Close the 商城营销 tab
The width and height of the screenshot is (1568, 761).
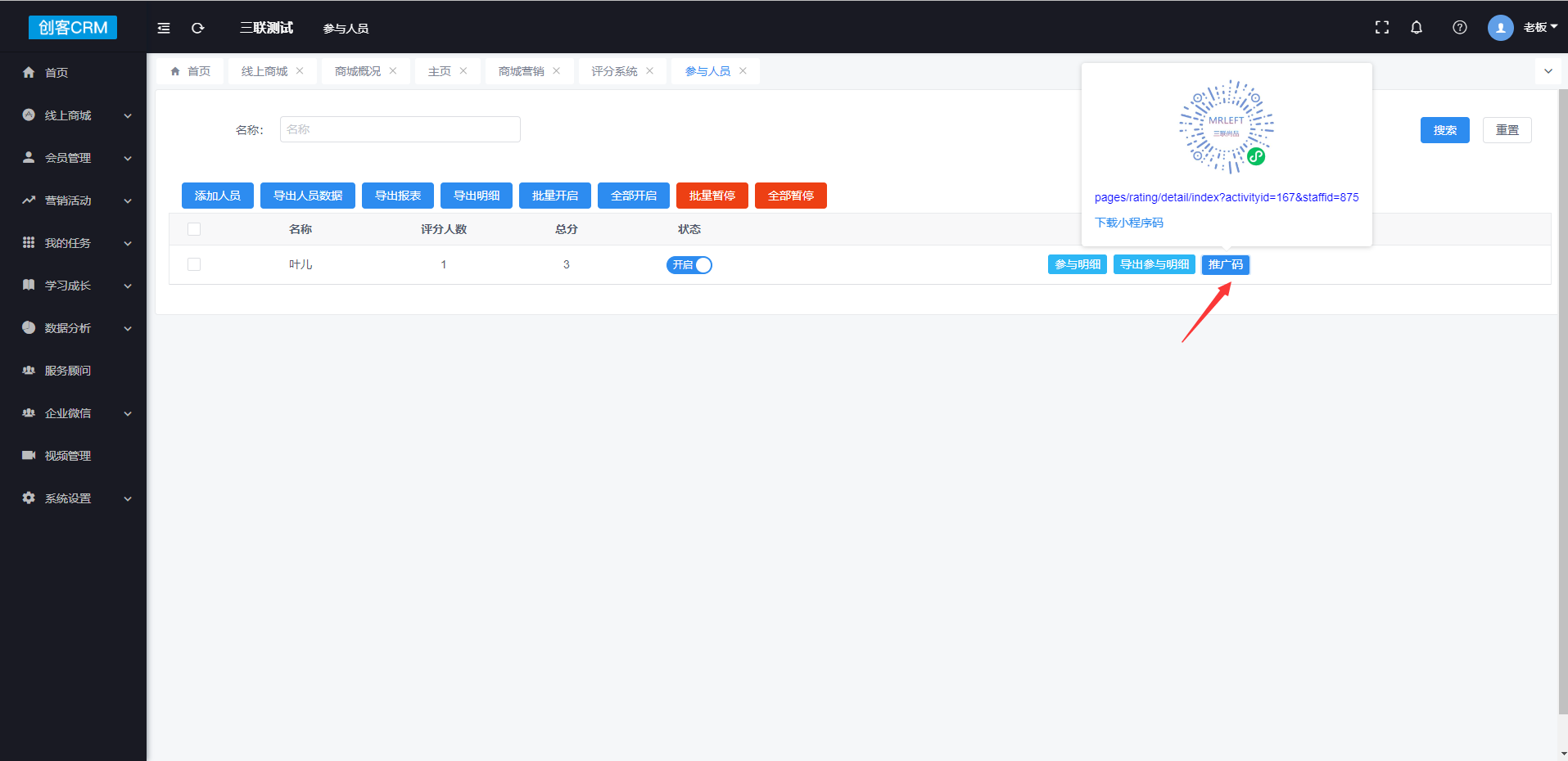click(x=557, y=71)
